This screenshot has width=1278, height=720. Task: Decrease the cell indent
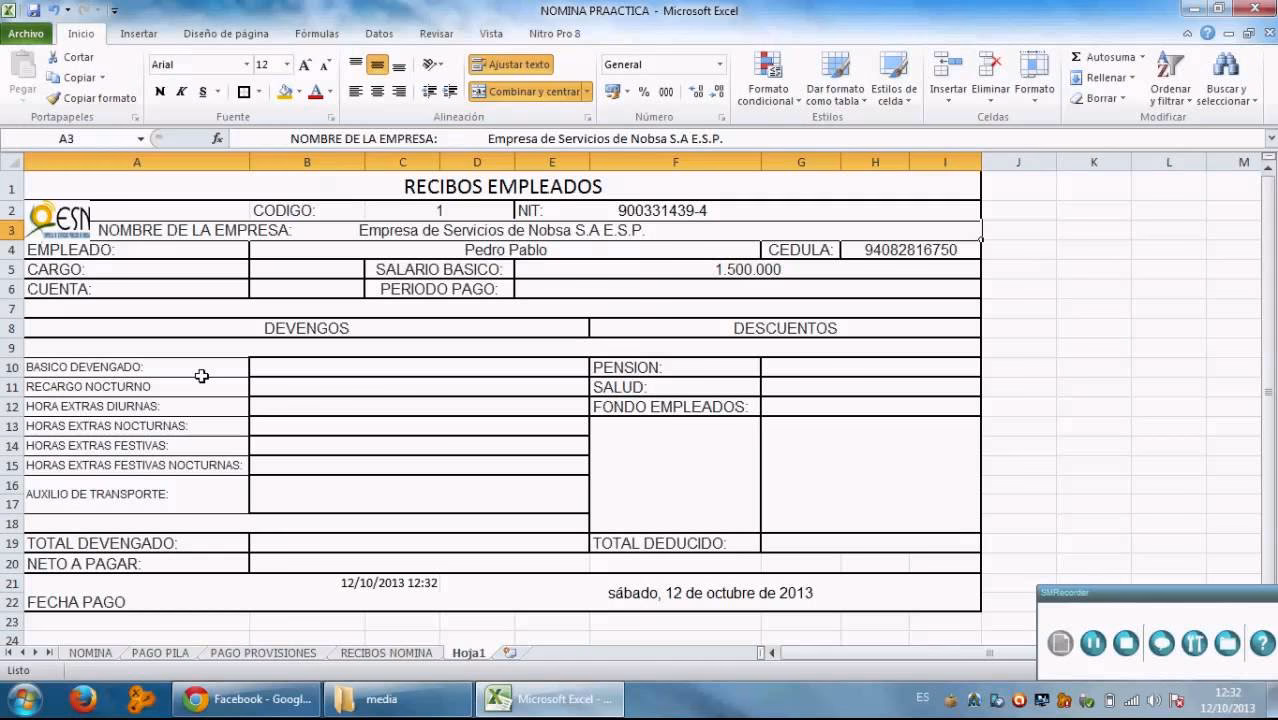click(x=429, y=91)
